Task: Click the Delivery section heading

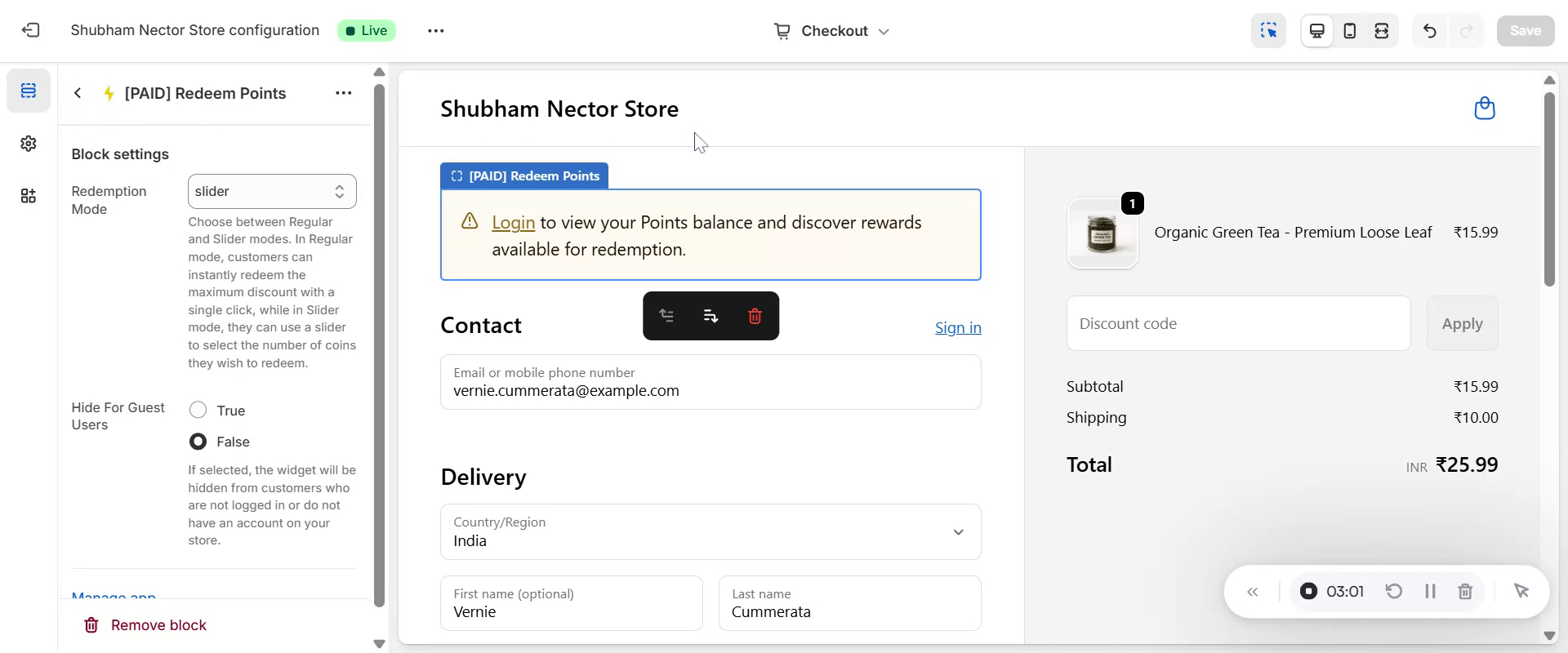Action: coord(483,477)
